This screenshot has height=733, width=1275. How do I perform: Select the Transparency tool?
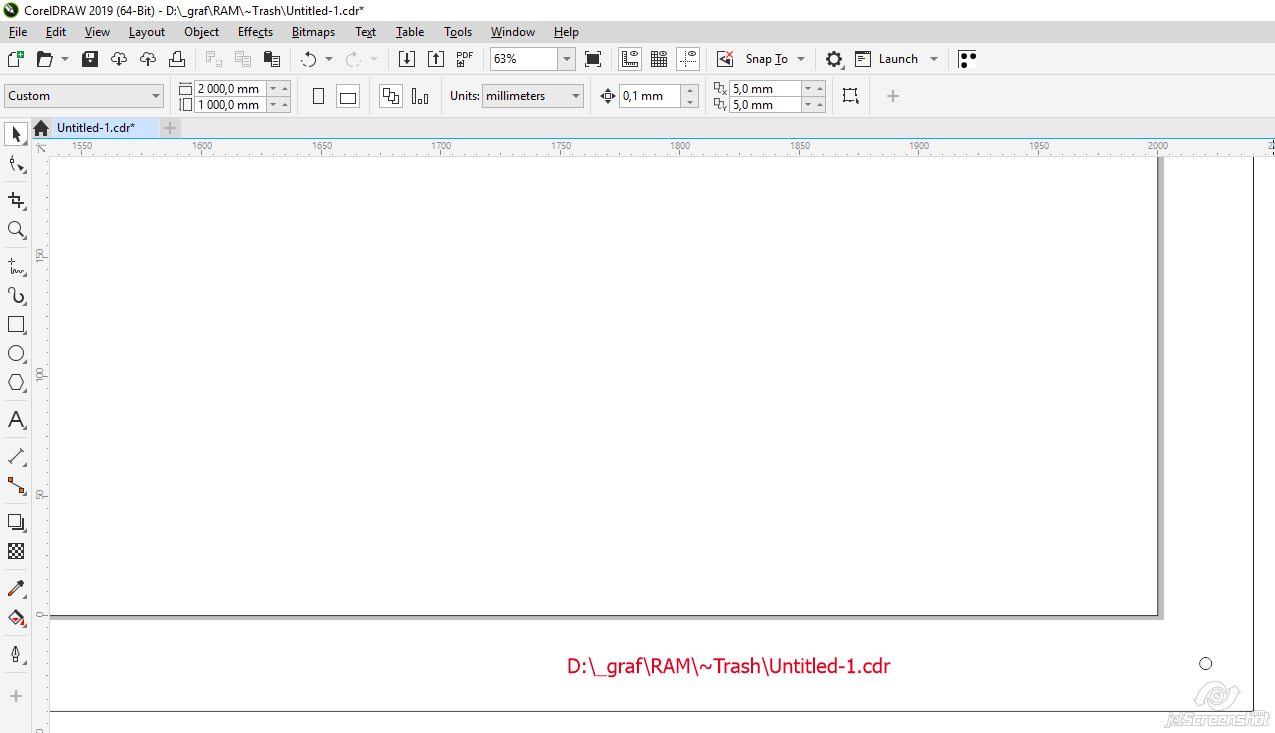pyautogui.click(x=16, y=551)
